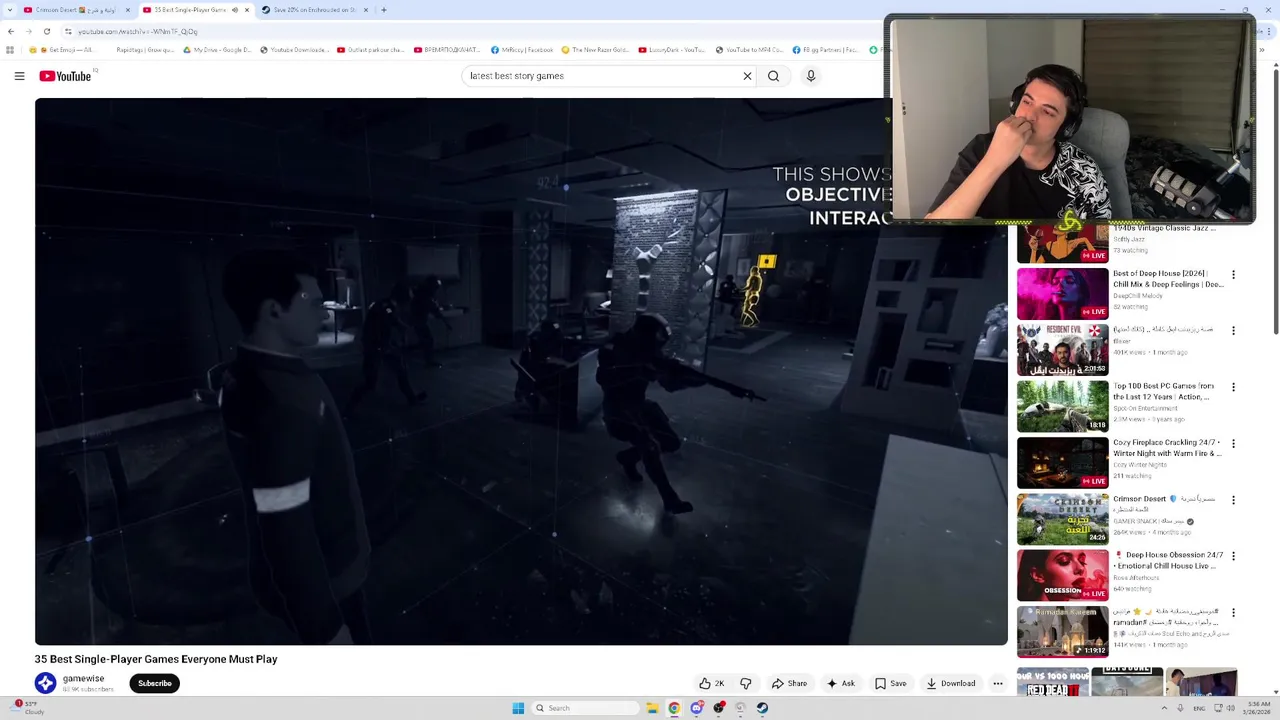This screenshot has width=1280, height=720.
Task: Open 'Top 100 Best PC Games' title
Action: coord(1163,391)
